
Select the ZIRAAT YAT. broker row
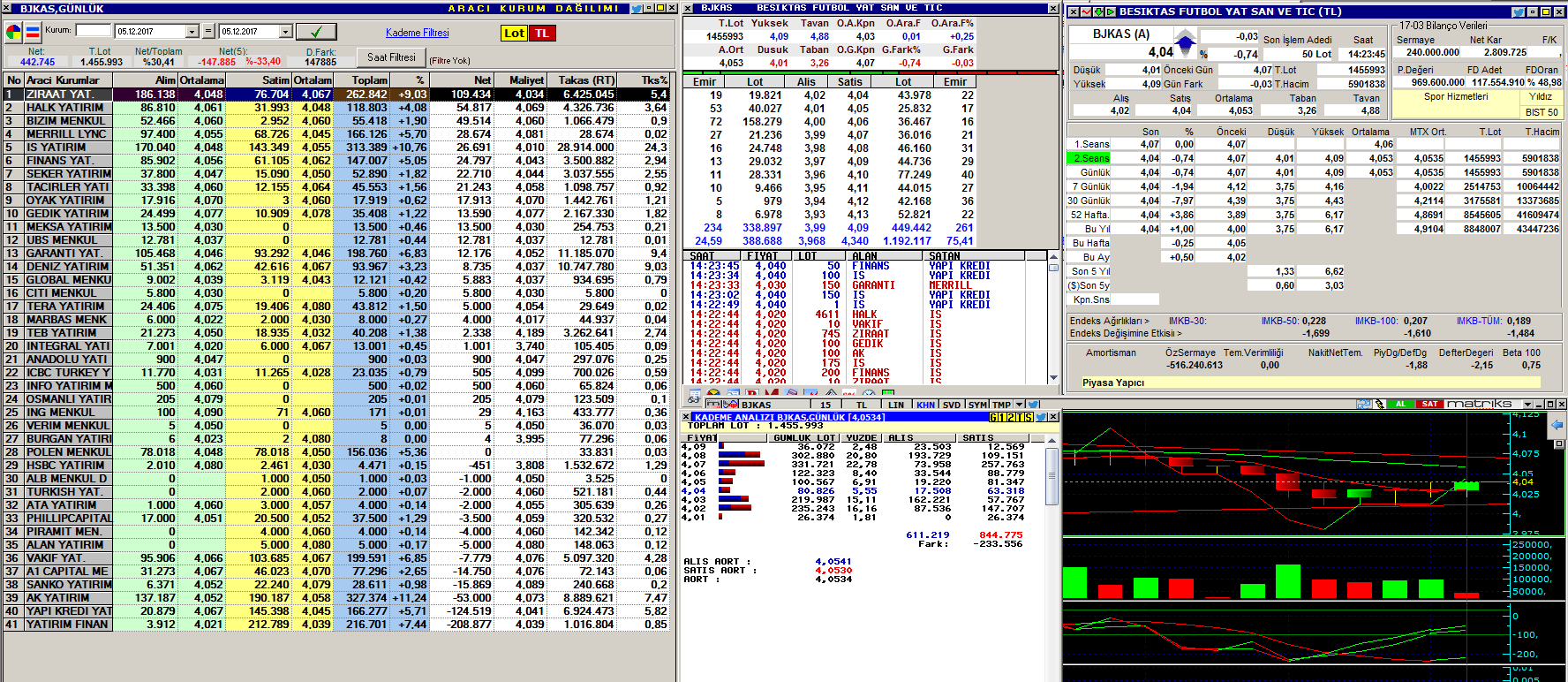335,94
